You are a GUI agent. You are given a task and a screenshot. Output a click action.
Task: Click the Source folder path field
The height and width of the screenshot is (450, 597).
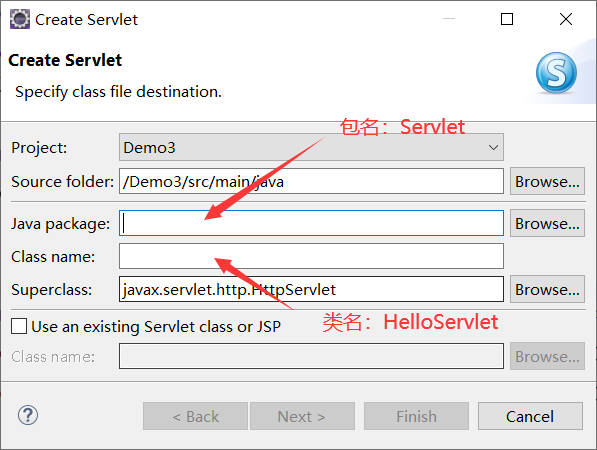coord(311,181)
